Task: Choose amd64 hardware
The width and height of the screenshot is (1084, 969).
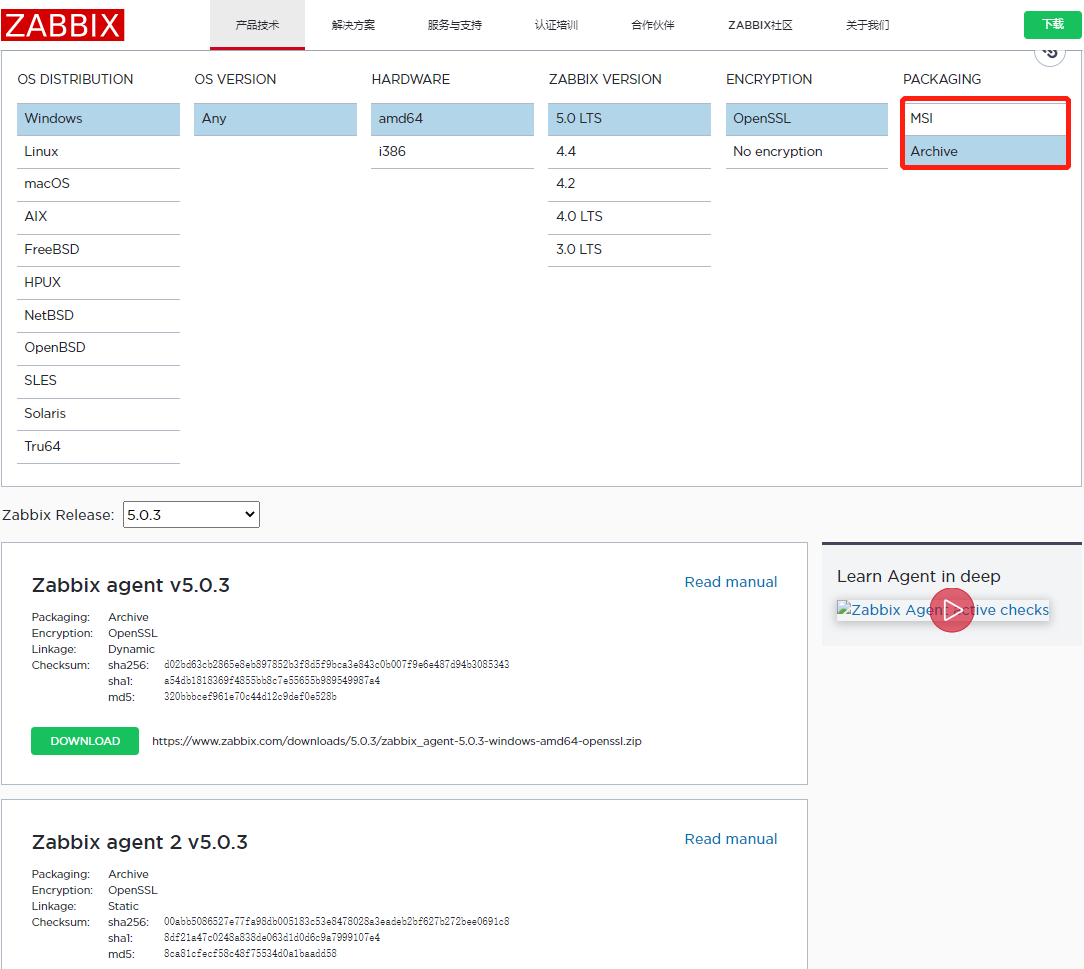Action: coord(452,119)
